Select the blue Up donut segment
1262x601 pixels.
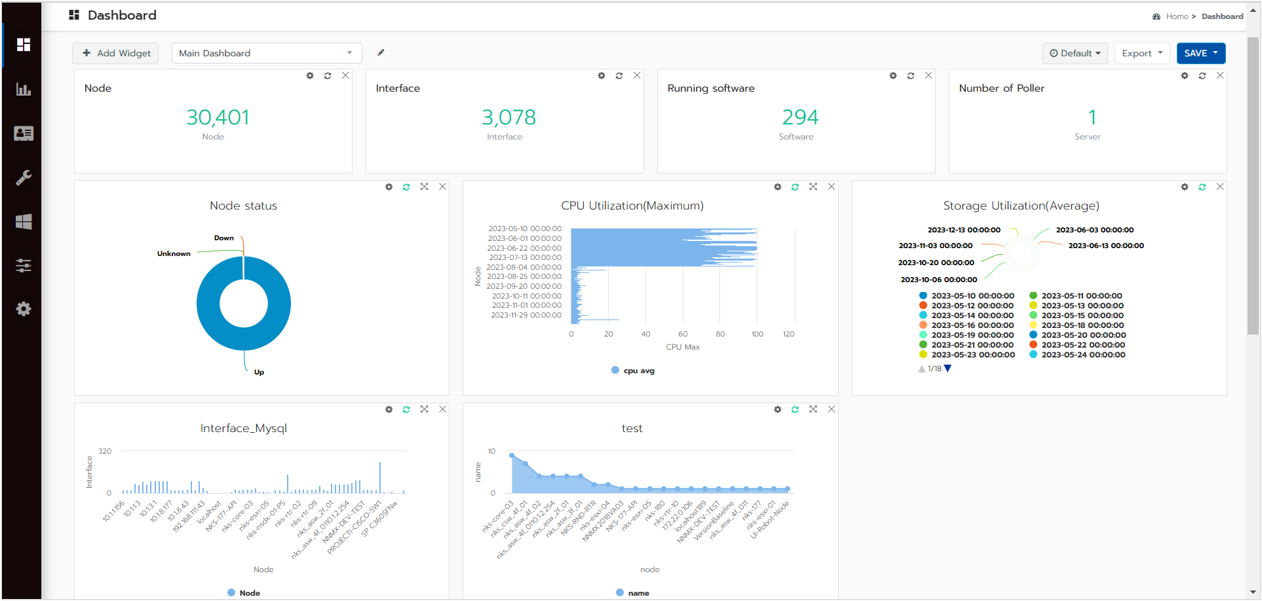pos(244,304)
